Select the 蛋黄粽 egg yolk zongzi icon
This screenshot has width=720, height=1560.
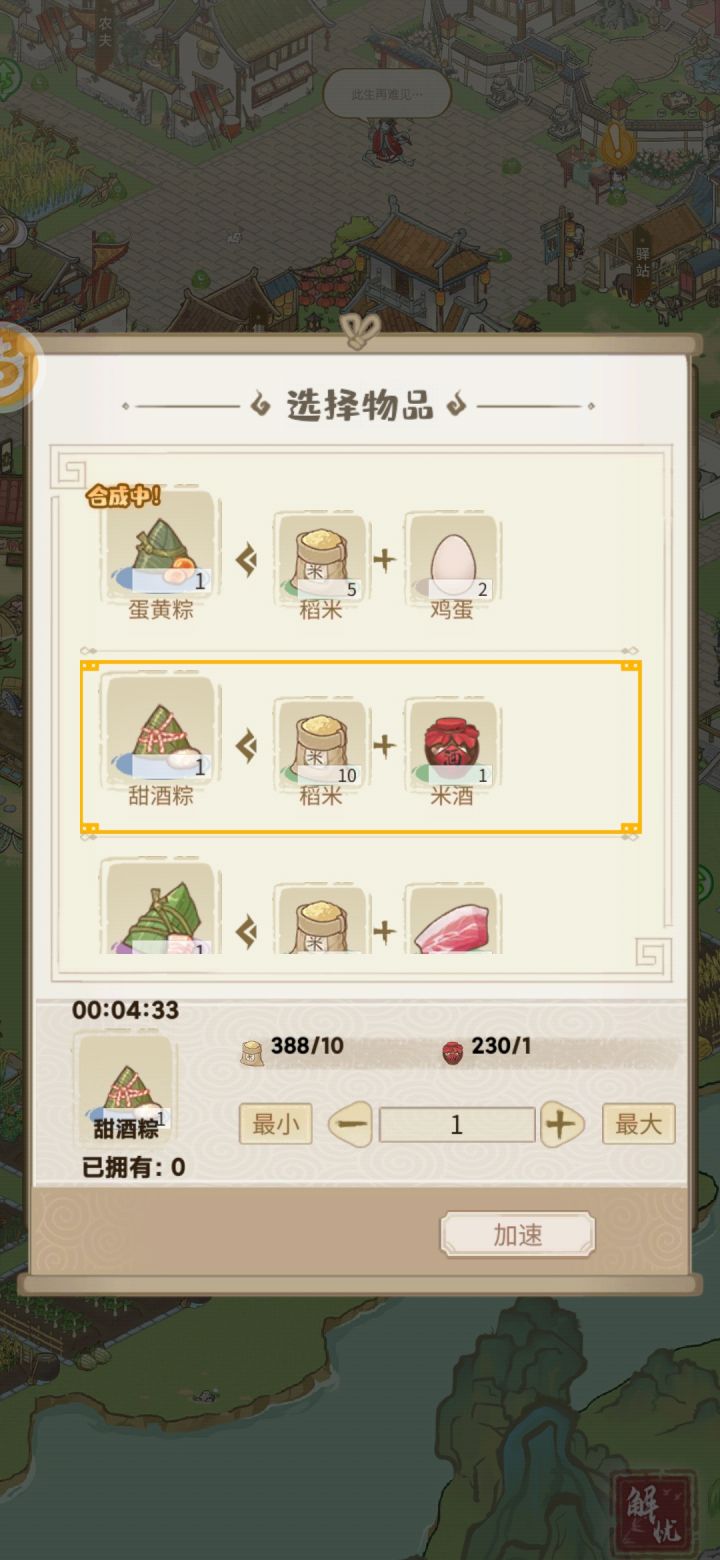pyautogui.click(x=160, y=545)
